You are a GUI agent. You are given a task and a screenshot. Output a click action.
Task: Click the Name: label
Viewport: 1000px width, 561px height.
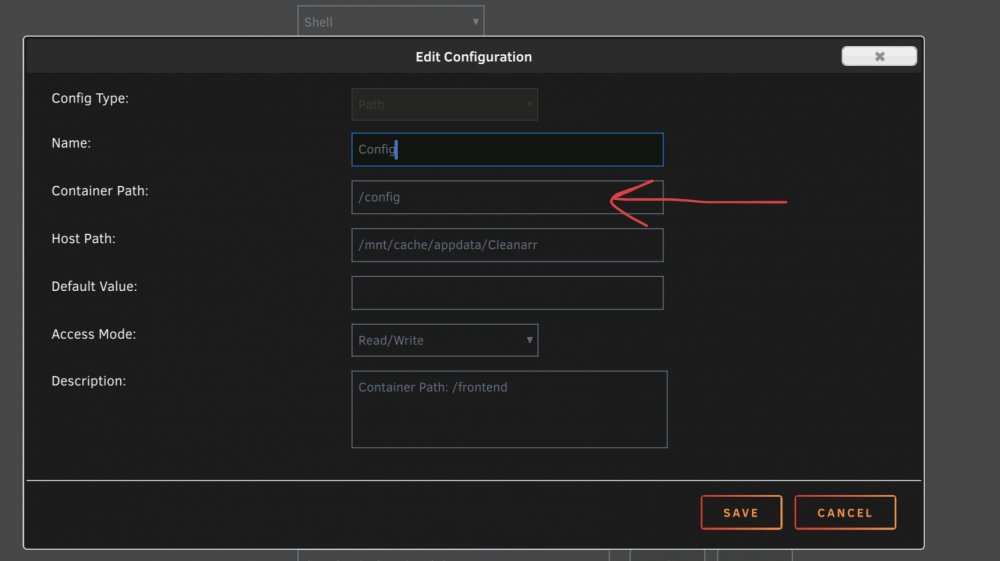71,143
